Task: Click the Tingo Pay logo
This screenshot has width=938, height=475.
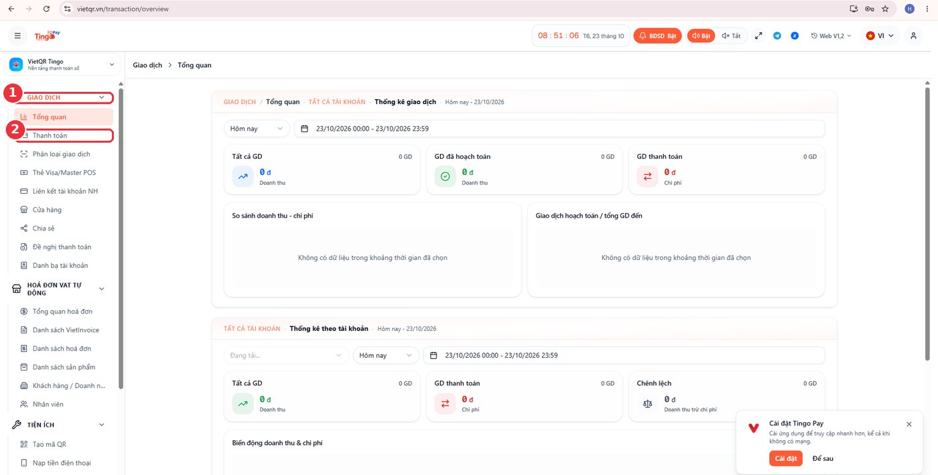Action: [x=47, y=36]
